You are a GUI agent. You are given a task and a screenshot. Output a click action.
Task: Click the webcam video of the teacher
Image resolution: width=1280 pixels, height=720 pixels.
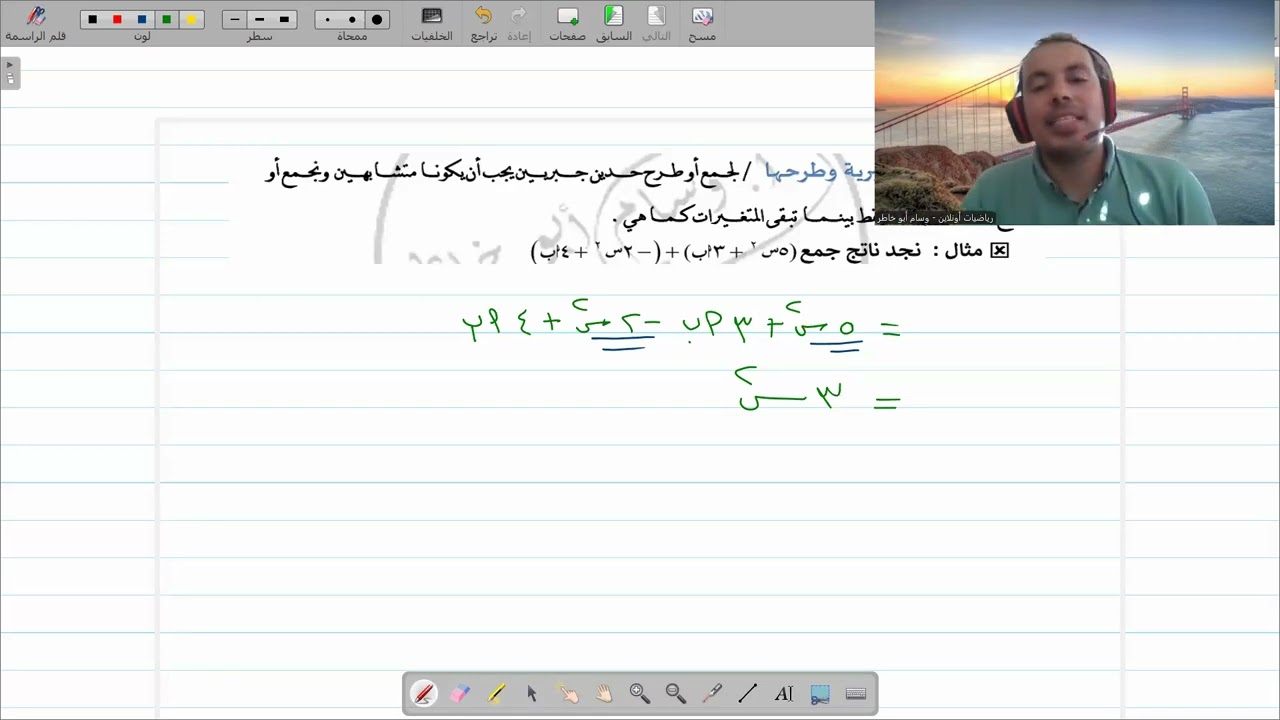click(1077, 112)
